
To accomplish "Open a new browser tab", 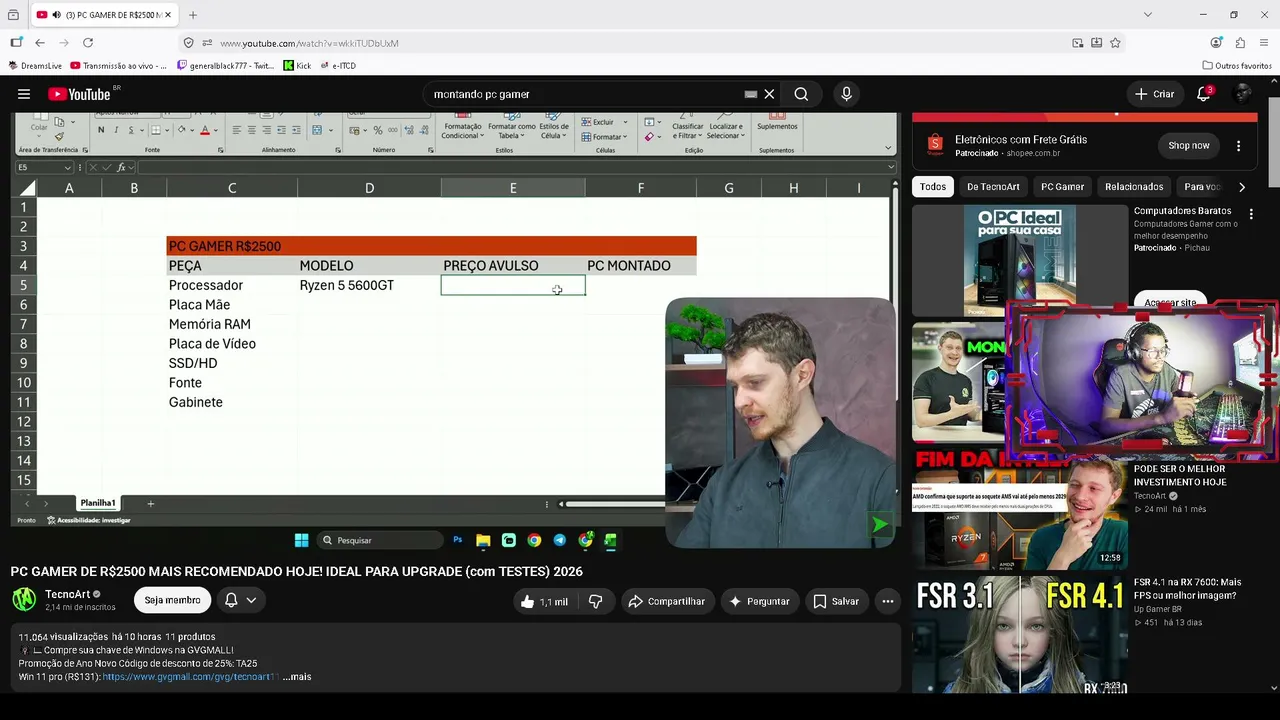I will click(x=193, y=15).
